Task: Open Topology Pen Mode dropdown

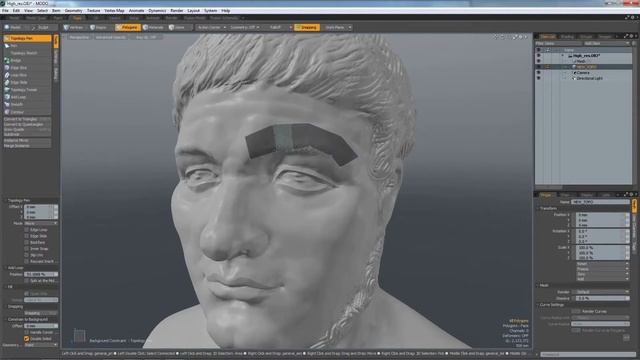Action: click(x=41, y=224)
